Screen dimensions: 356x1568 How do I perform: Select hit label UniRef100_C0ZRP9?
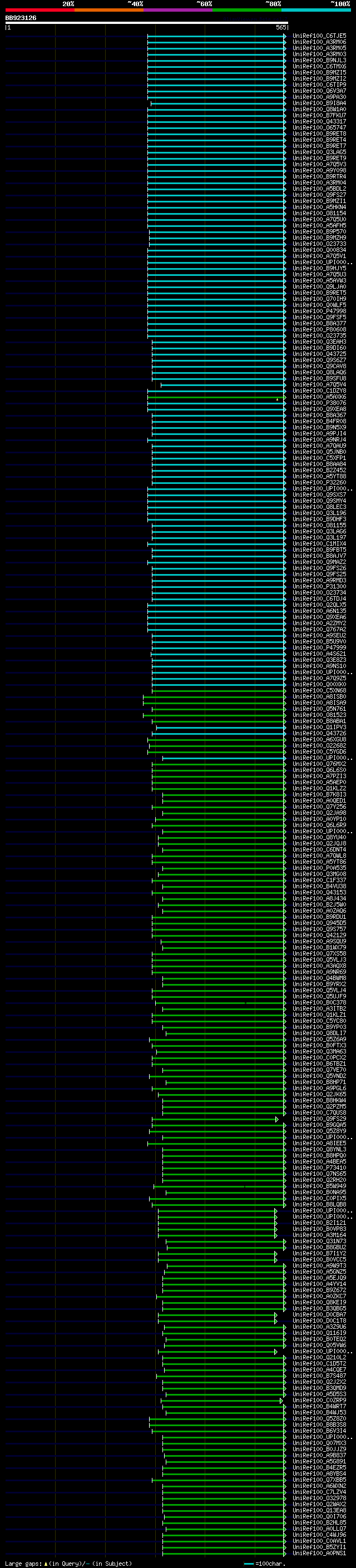pyautogui.click(x=319, y=1400)
